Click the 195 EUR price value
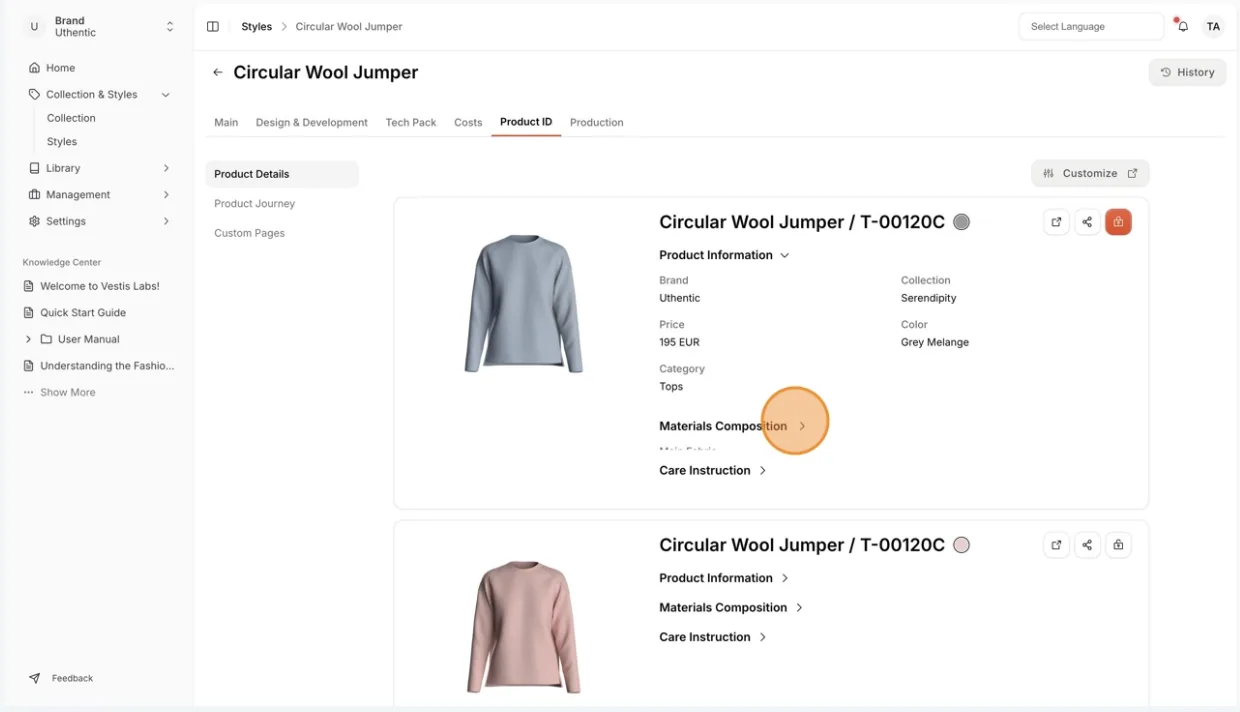Viewport: 1240px width, 712px height. 679,342
